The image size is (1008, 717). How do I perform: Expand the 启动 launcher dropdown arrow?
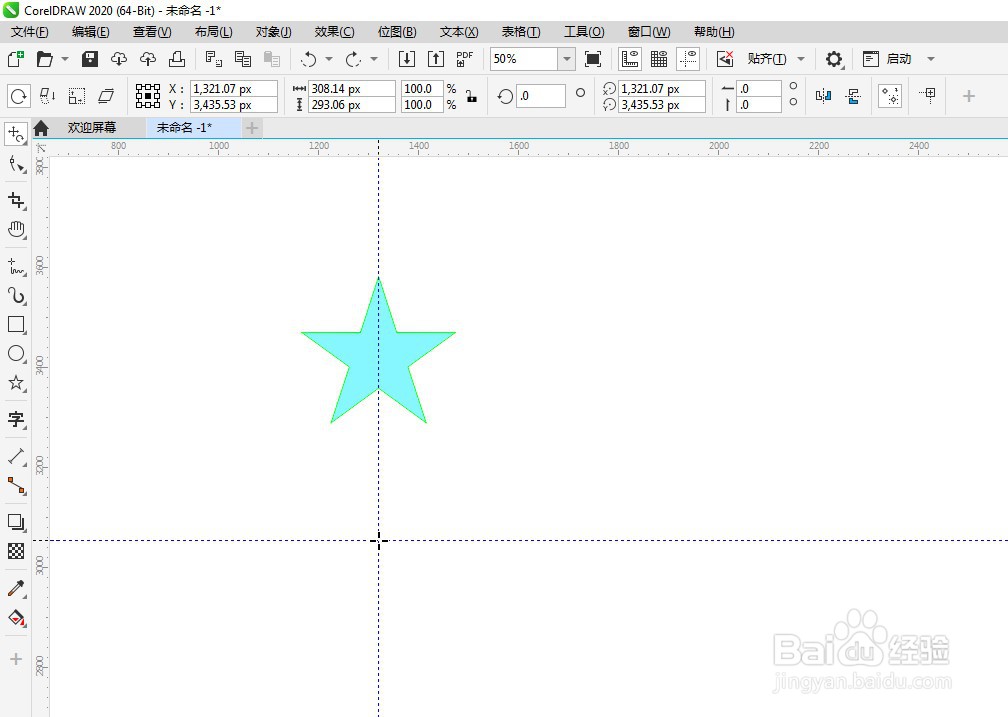[x=931, y=59]
